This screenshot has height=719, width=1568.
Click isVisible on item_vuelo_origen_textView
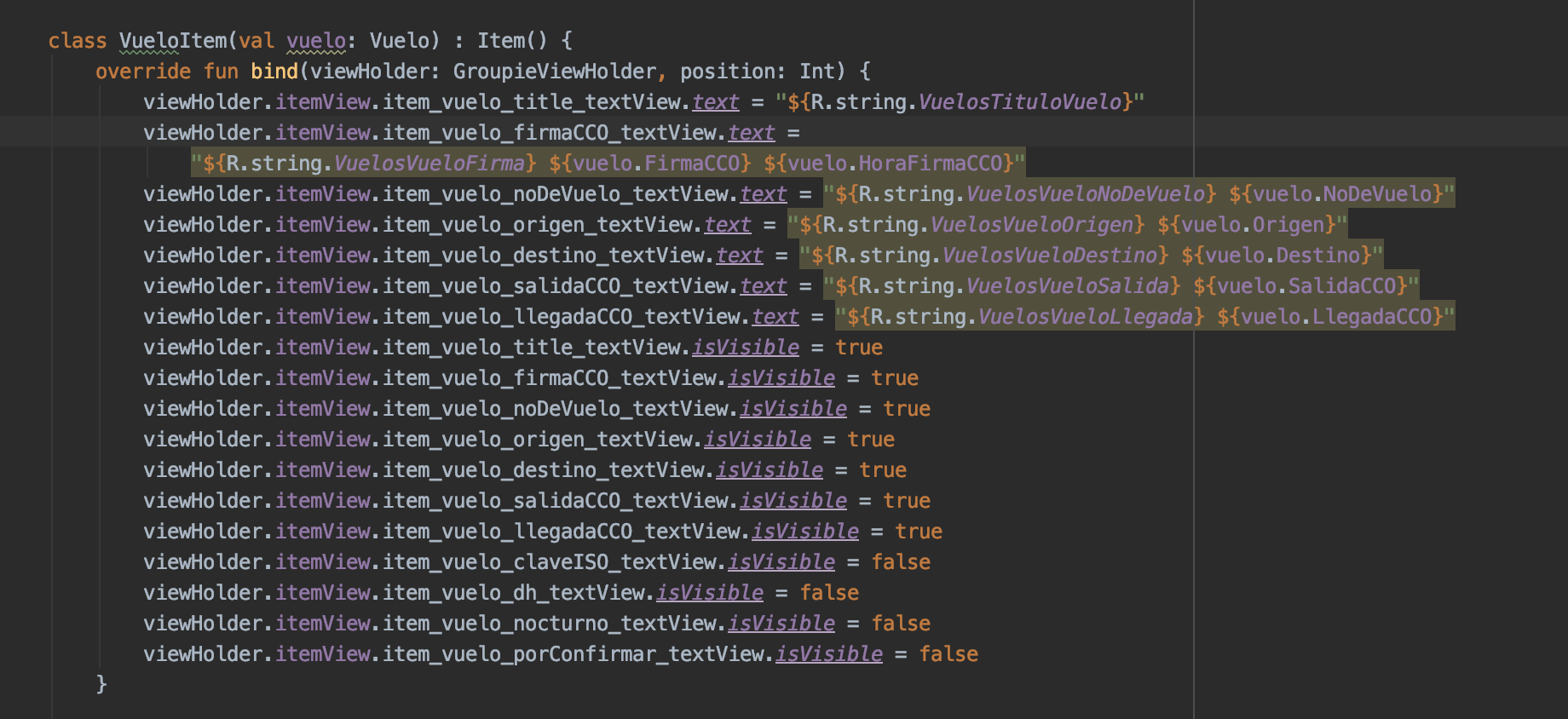[x=757, y=440]
